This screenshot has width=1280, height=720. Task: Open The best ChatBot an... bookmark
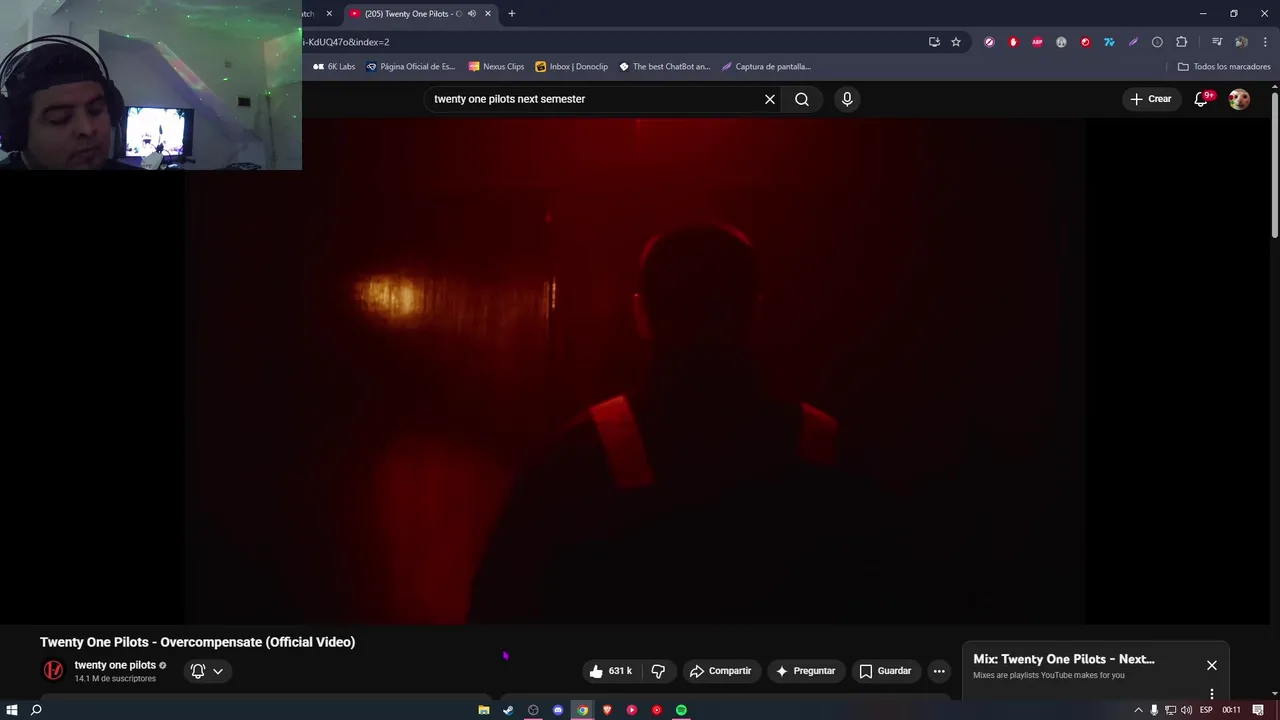tap(664, 67)
